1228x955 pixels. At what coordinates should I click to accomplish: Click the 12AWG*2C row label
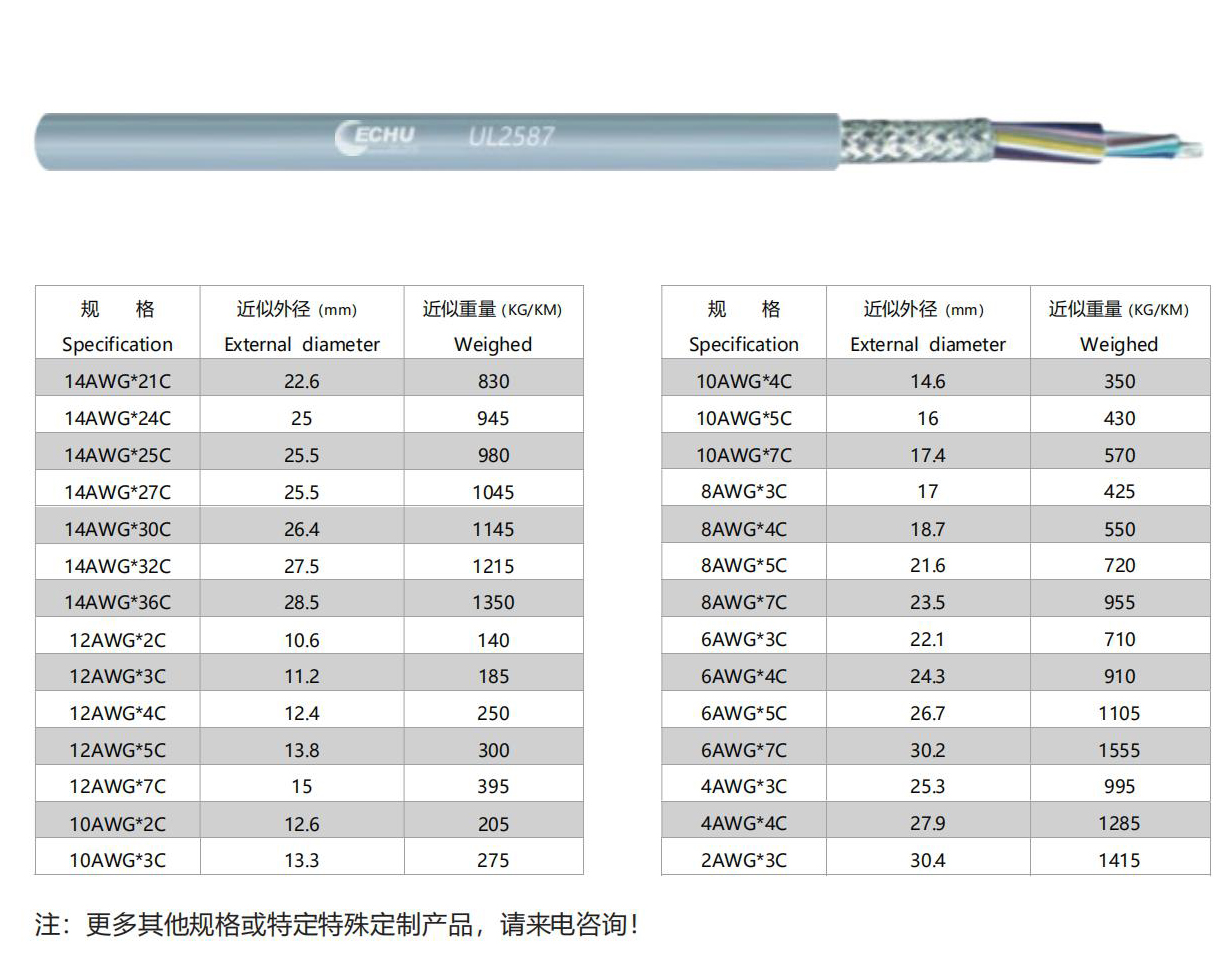[x=118, y=640]
